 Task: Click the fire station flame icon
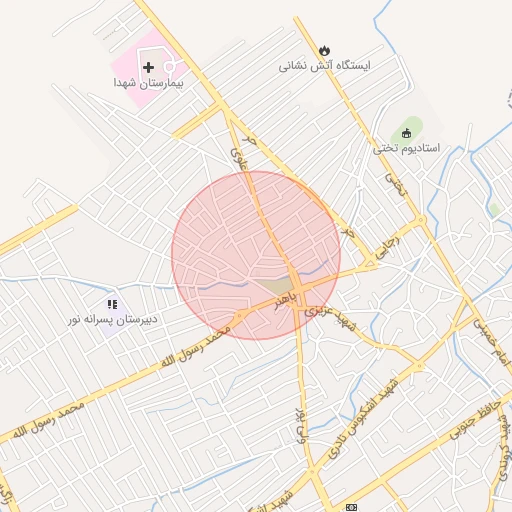pyautogui.click(x=324, y=51)
